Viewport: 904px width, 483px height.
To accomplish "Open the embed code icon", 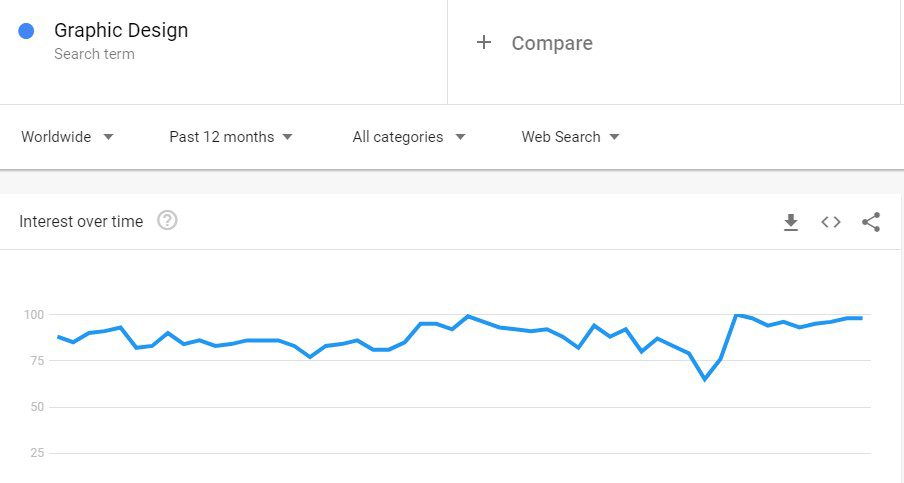I will [x=831, y=222].
